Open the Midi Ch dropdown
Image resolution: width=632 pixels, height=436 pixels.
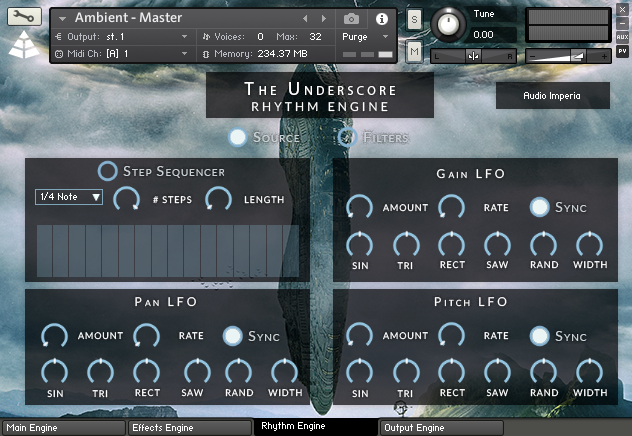point(121,54)
